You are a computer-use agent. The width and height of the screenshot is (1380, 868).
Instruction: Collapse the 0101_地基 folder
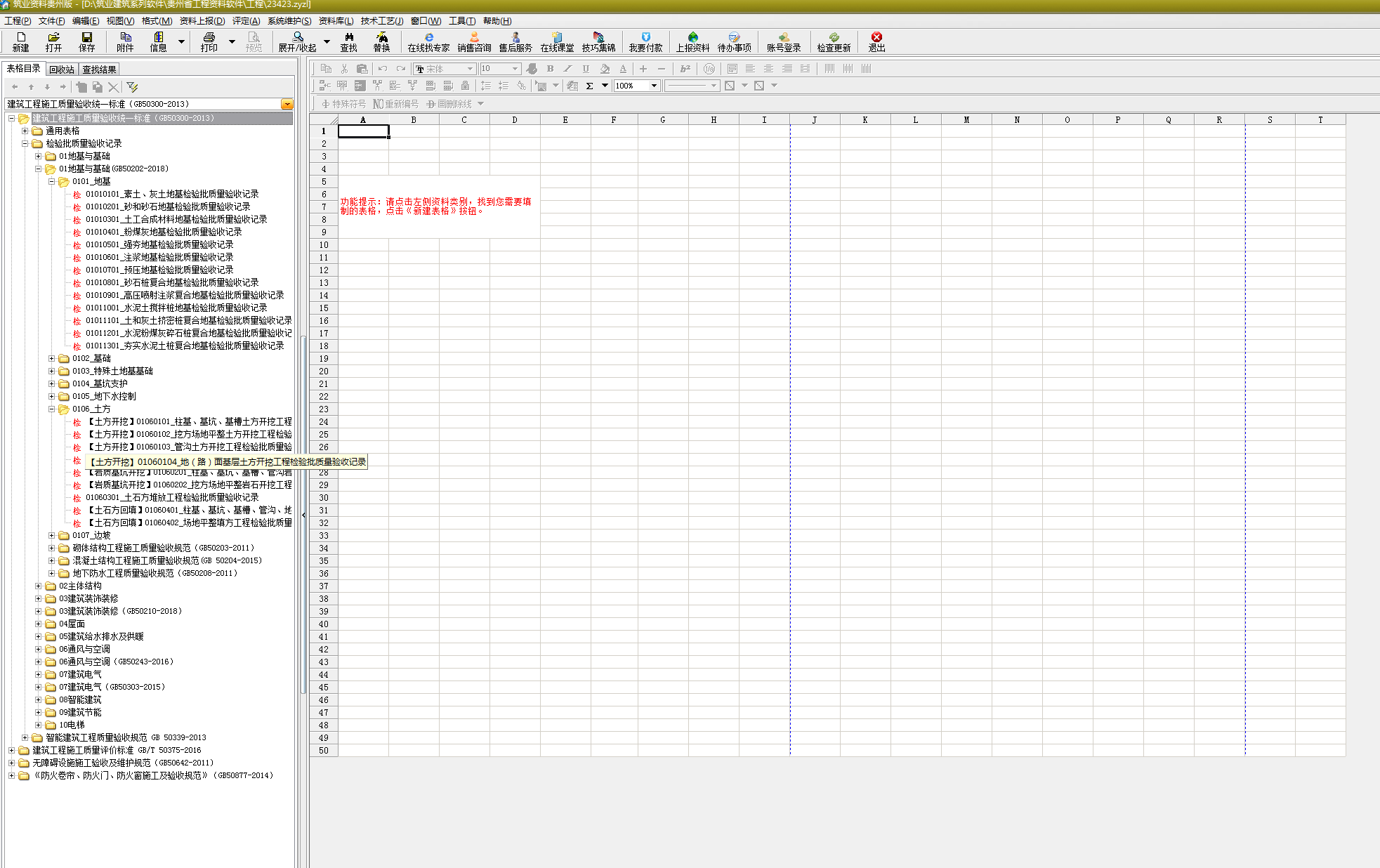click(51, 181)
